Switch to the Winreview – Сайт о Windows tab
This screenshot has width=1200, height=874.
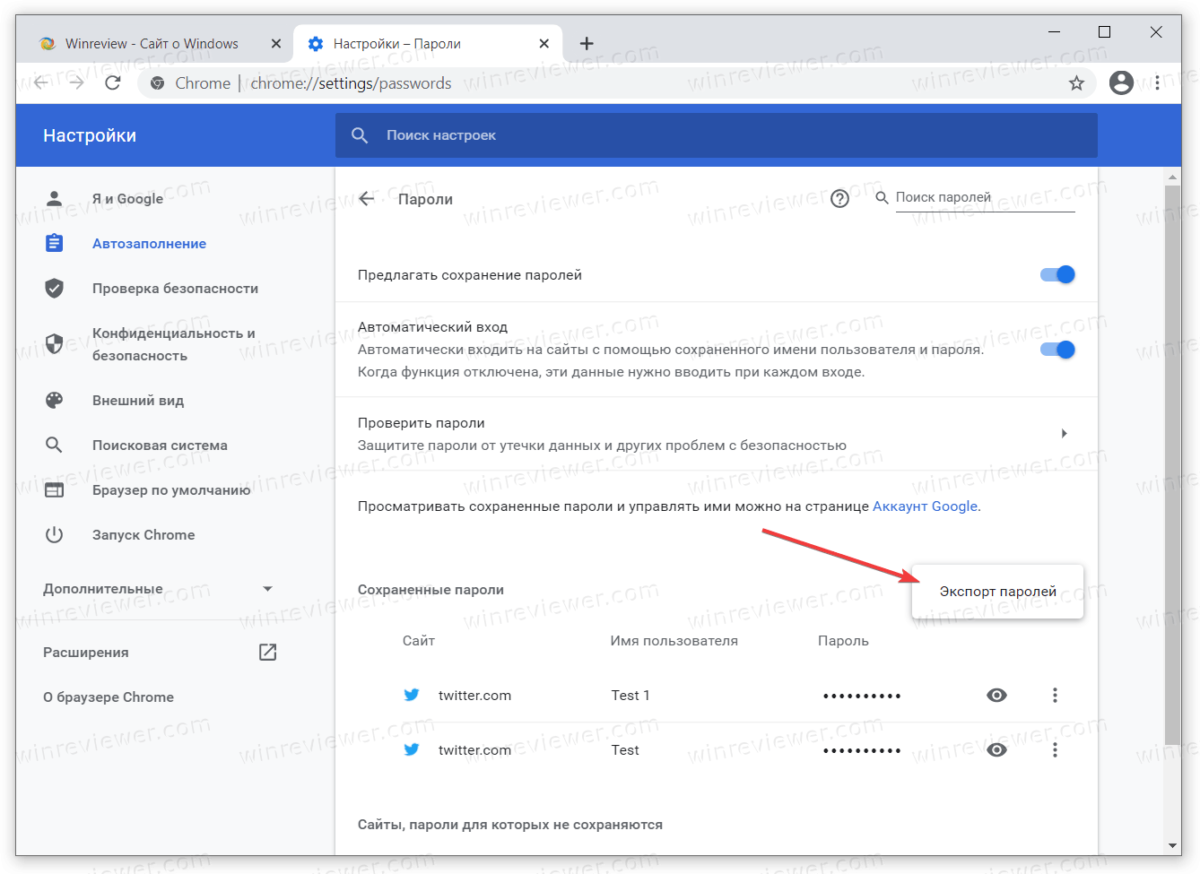click(150, 44)
